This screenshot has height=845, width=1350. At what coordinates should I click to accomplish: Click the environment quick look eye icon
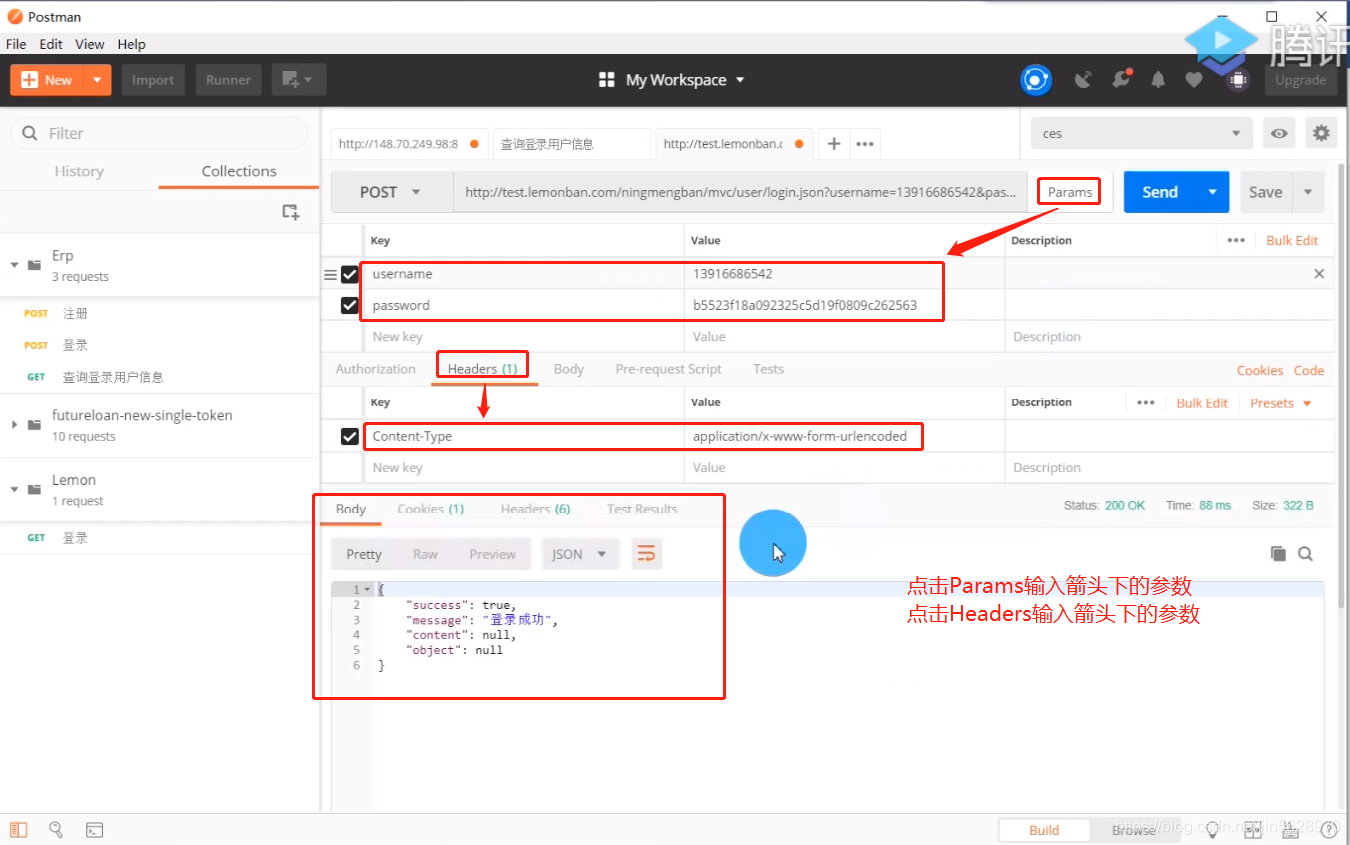[1279, 133]
